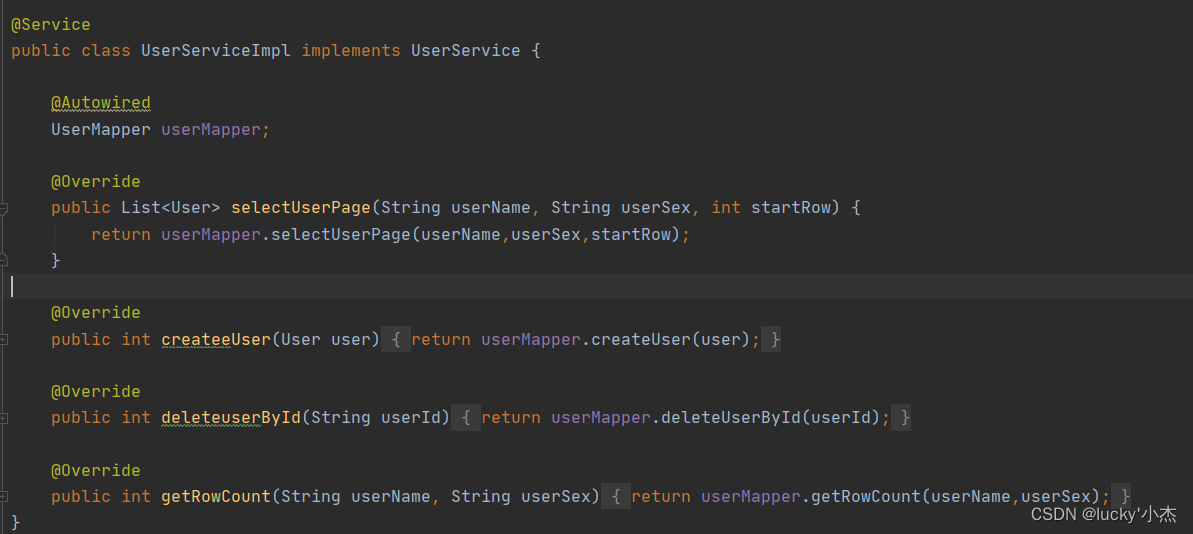Click the implements keyword
The height and width of the screenshot is (534, 1193).
(x=351, y=51)
